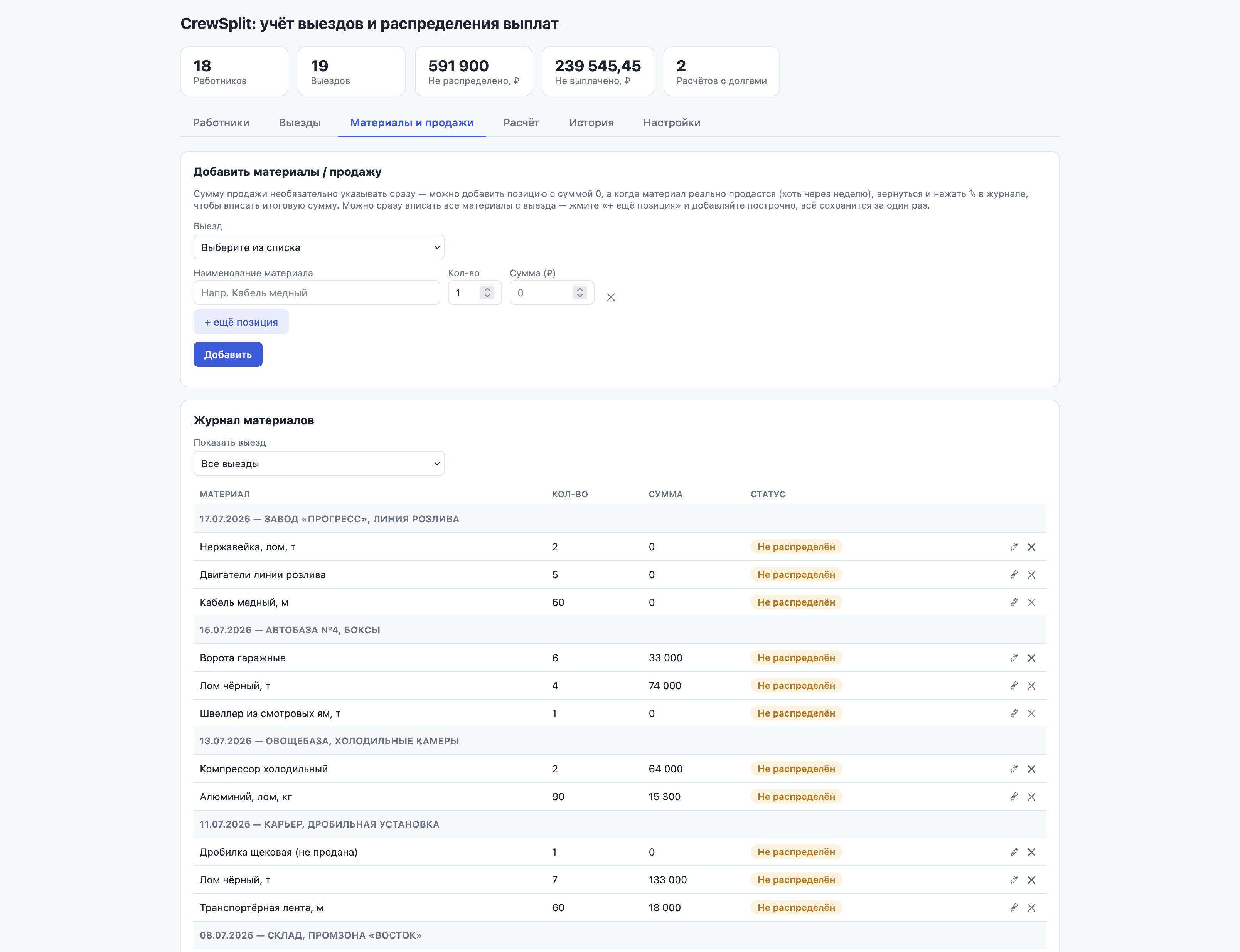Screen dimensions: 1240x952
Task: Delete the Лом чёрный 74 000 row
Action: [1031, 686]
